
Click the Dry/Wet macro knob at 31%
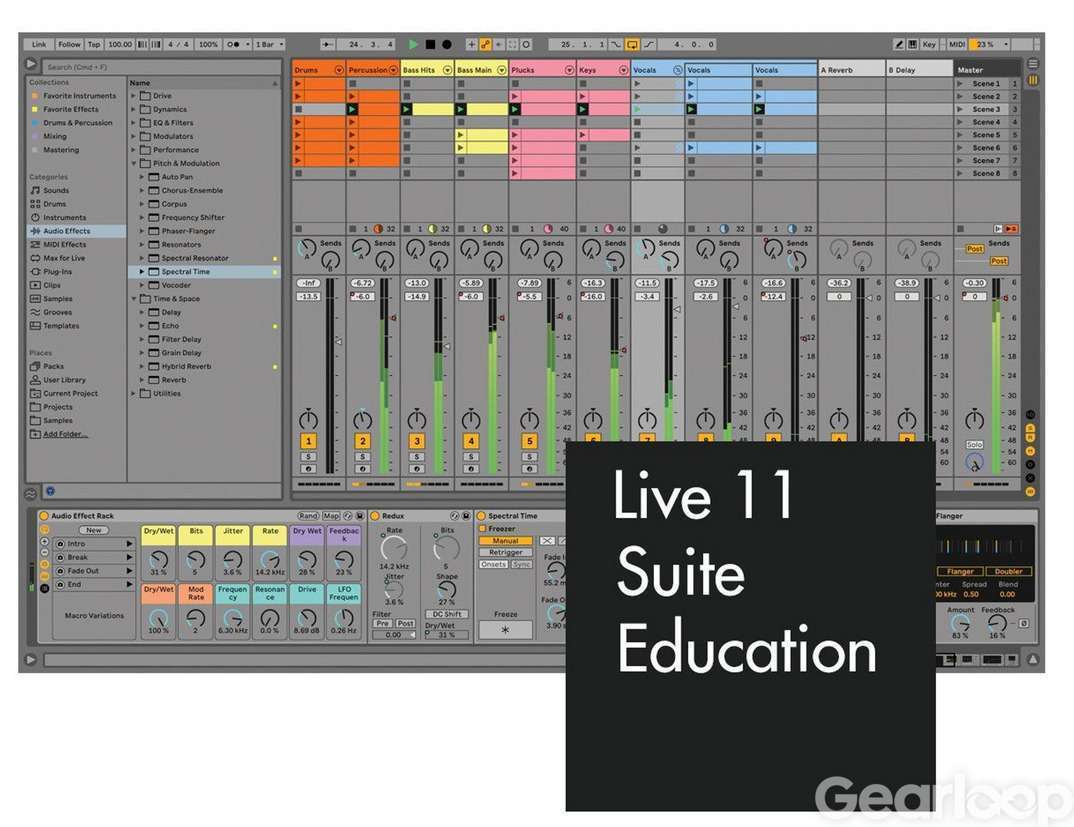(x=158, y=560)
